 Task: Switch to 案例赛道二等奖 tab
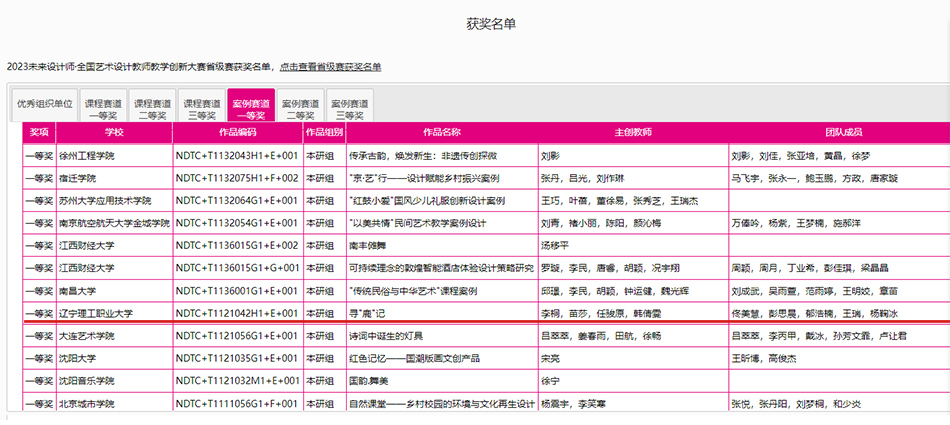pyautogui.click(x=300, y=107)
